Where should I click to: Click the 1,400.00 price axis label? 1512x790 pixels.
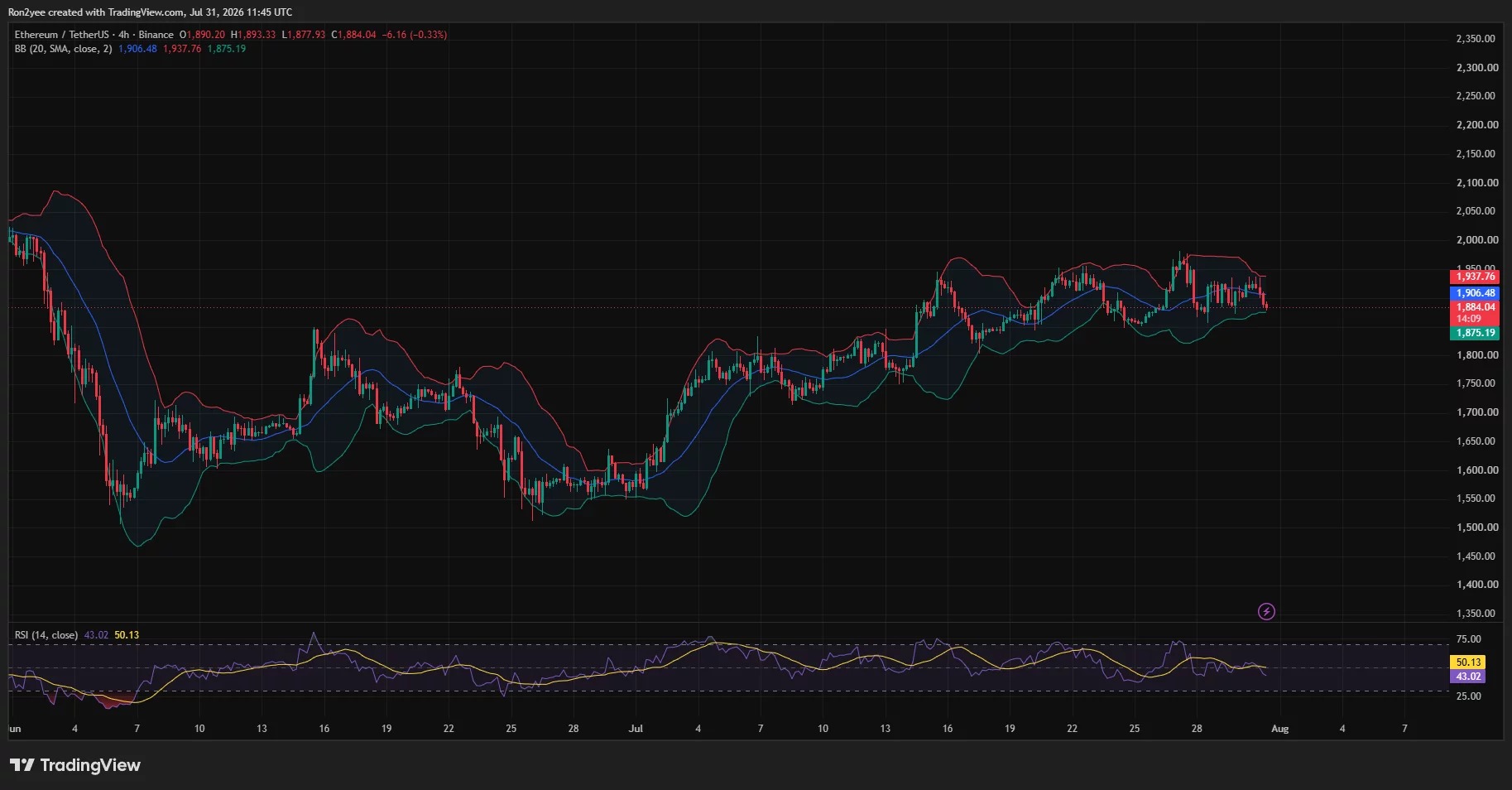(1477, 585)
